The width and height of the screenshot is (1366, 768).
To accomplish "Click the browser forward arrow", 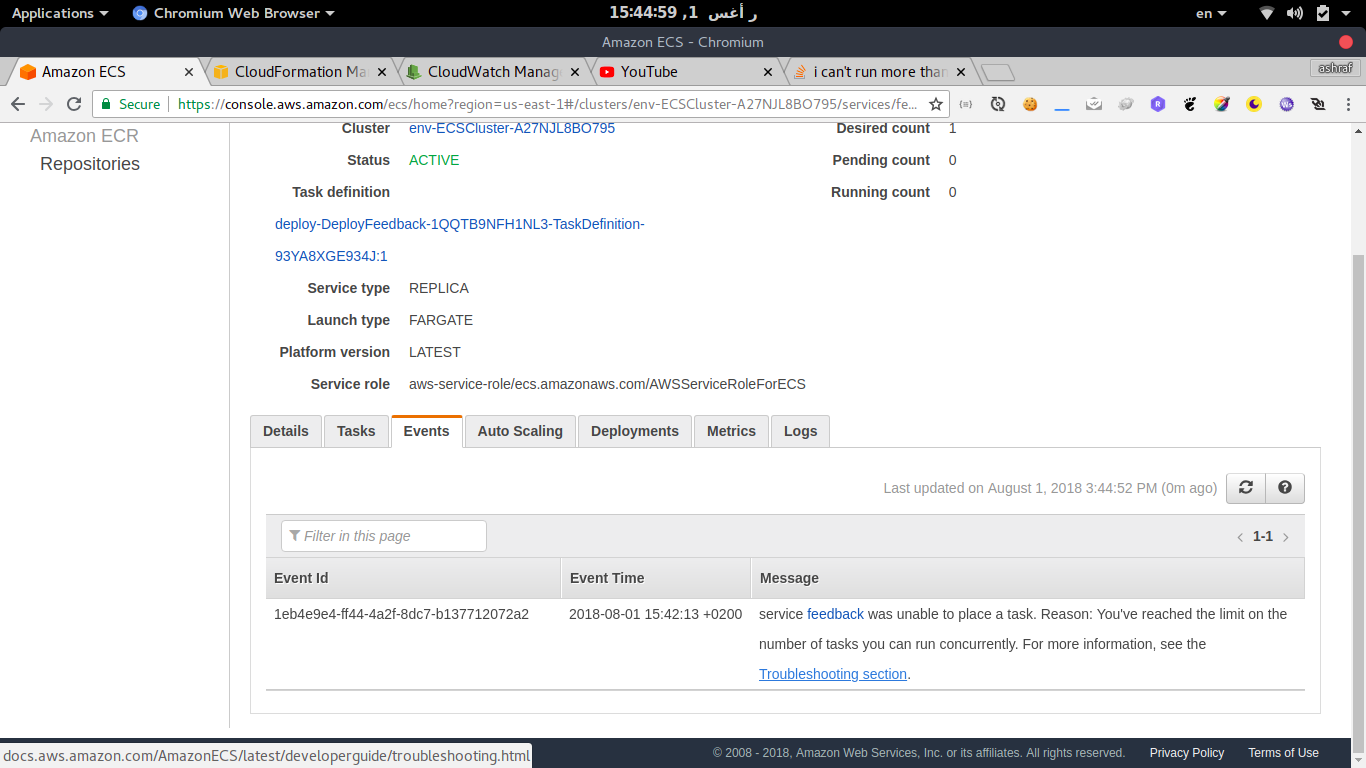I will pos(46,104).
